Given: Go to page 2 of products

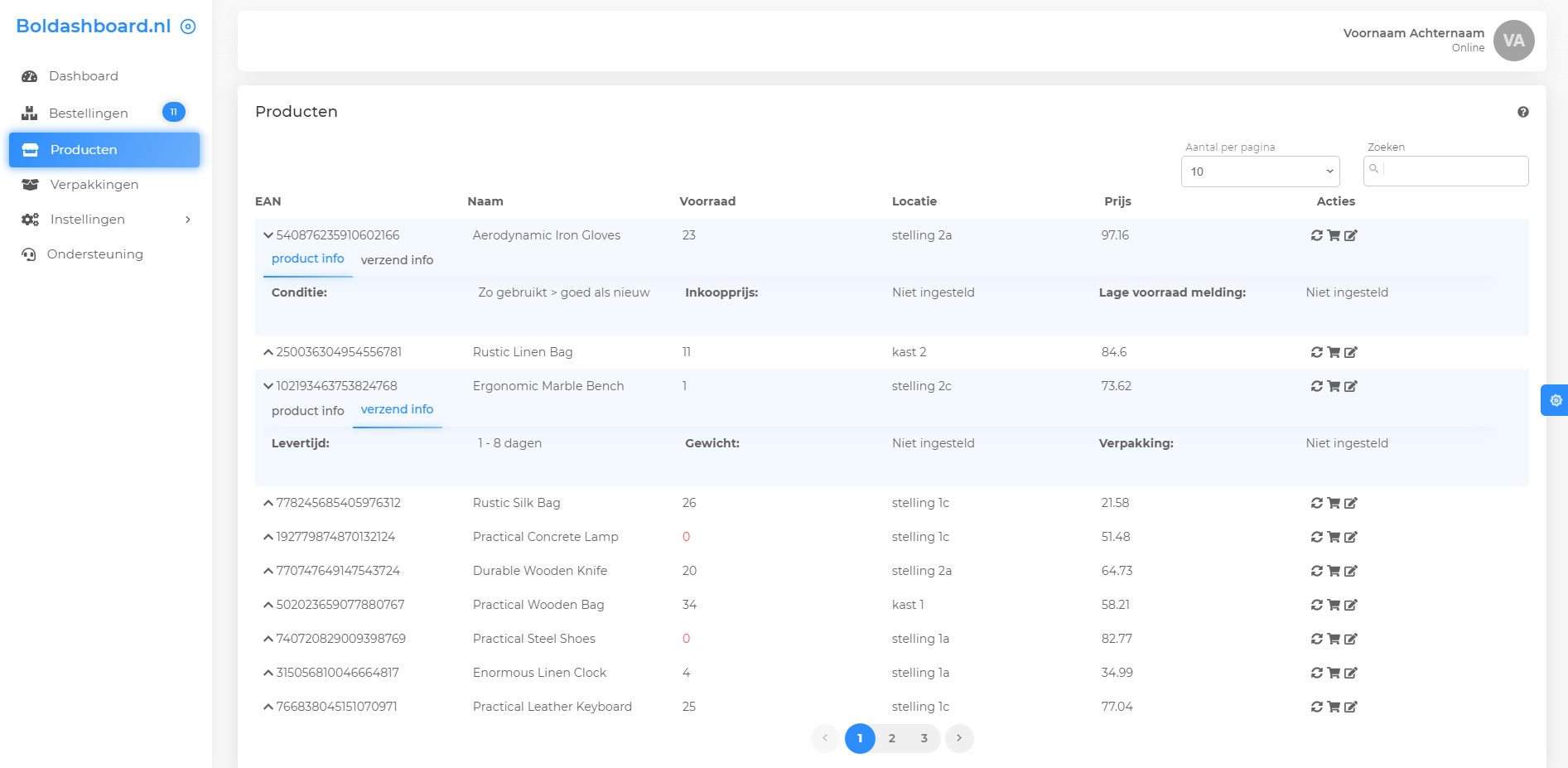Looking at the screenshot, I should (x=892, y=738).
